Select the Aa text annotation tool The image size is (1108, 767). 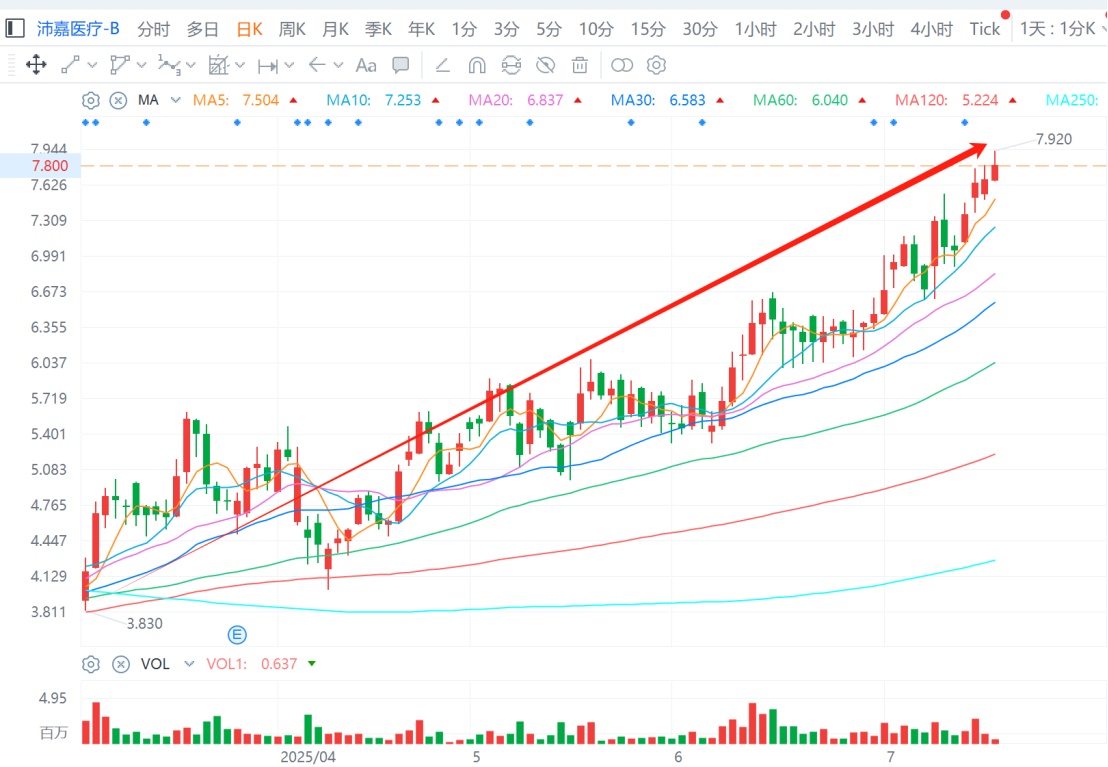coord(365,66)
